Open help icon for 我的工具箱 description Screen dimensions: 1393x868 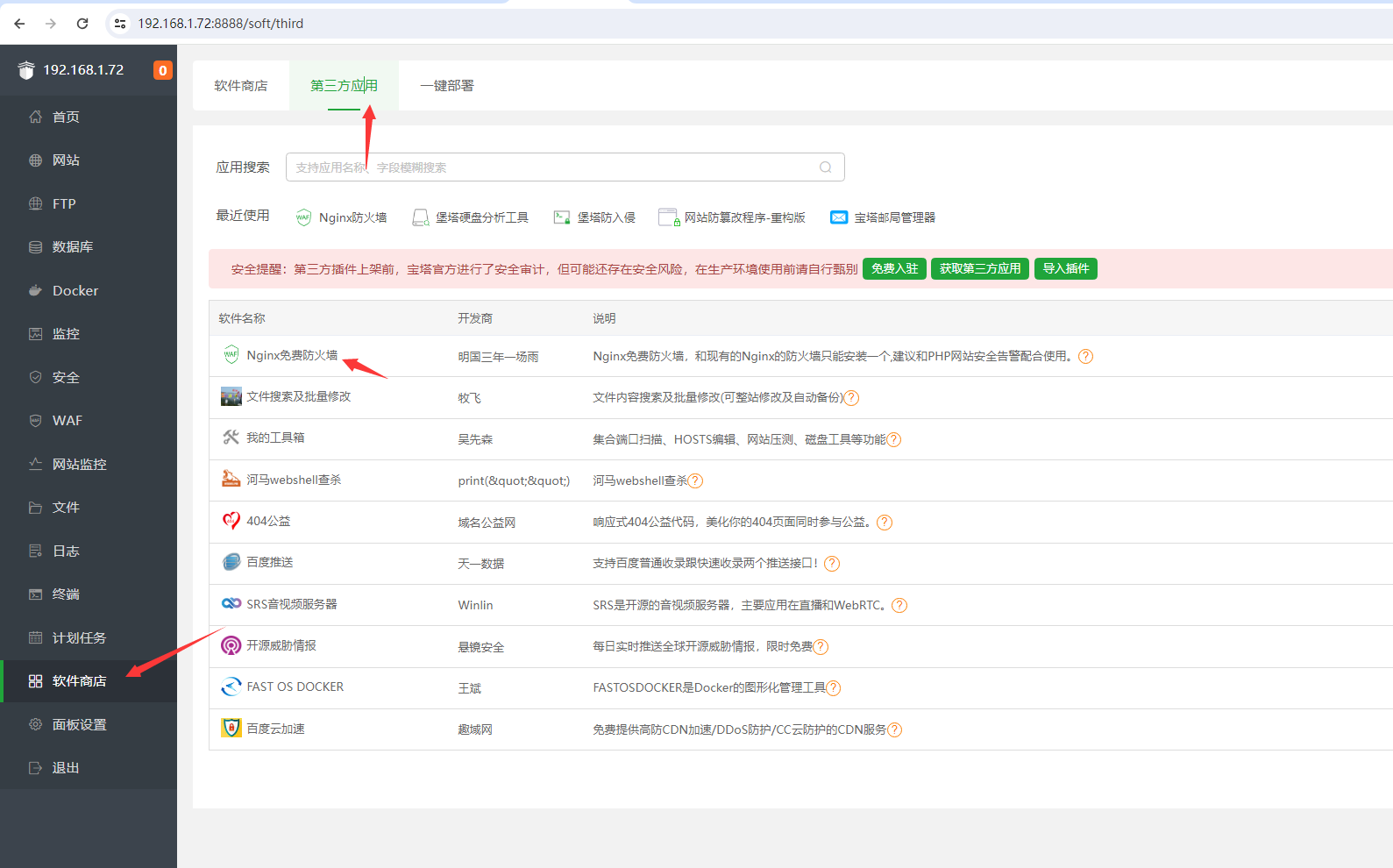(894, 440)
